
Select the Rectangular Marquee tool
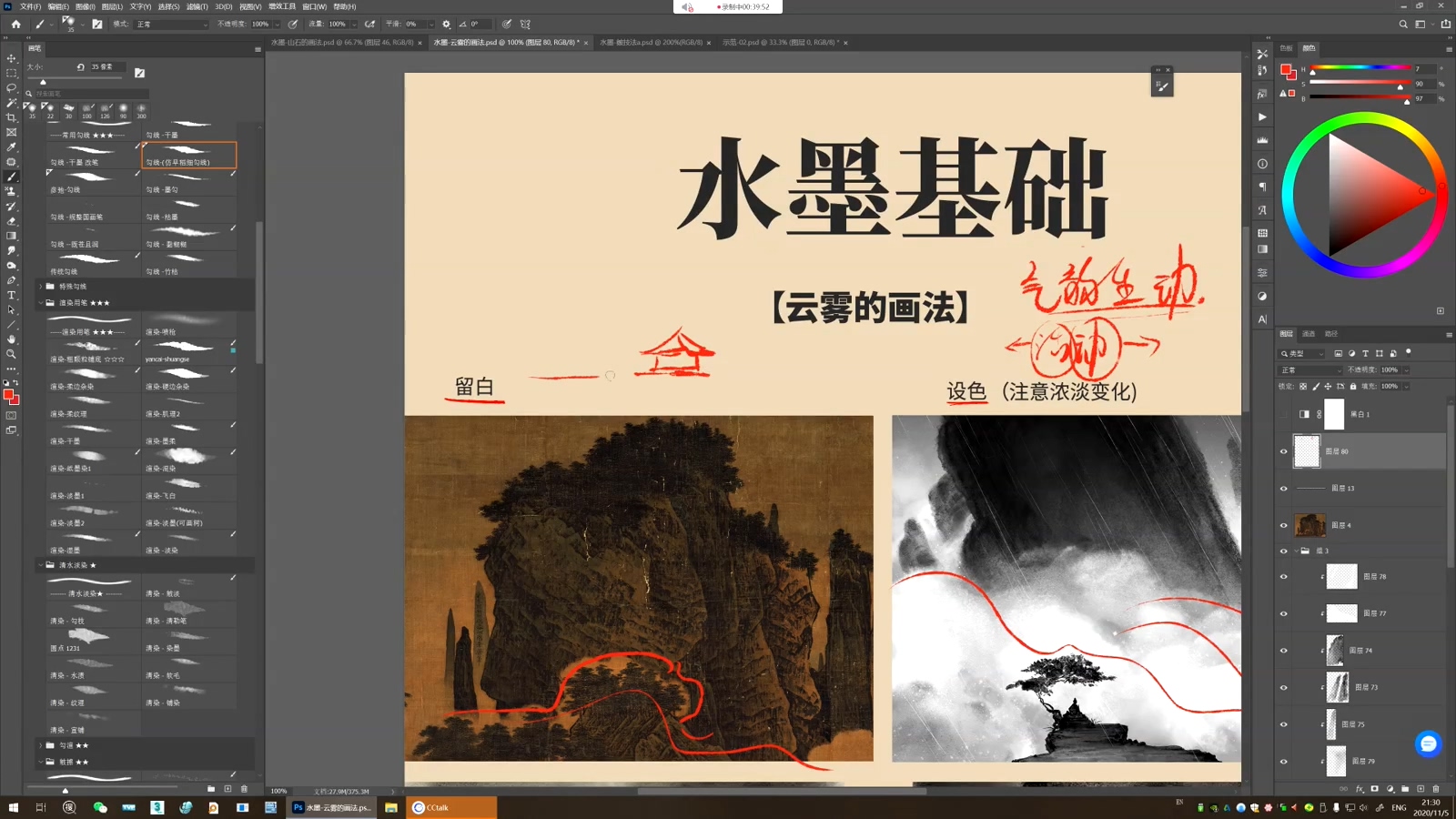11,73
